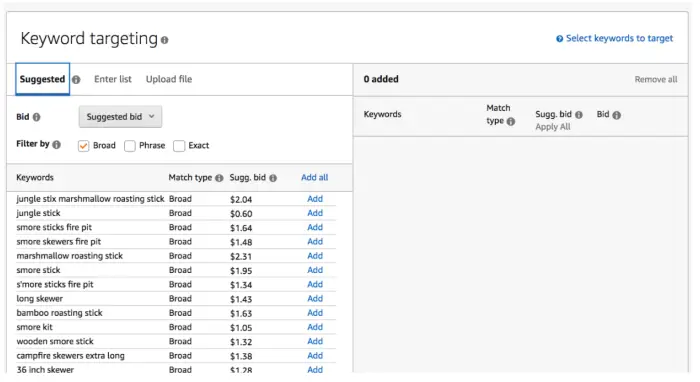Click info icon next to Suggested tab
Image resolution: width=700 pixels, height=382 pixels.
76,79
